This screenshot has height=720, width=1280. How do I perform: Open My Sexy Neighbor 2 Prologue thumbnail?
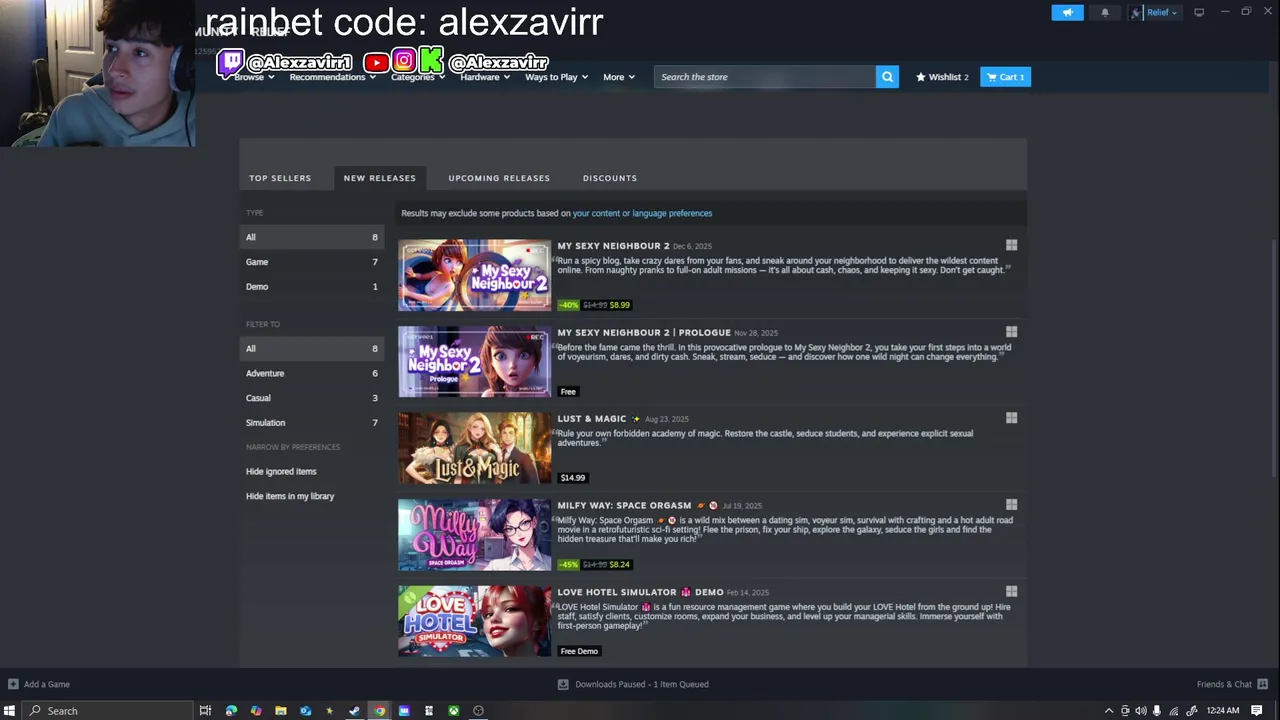coord(474,362)
